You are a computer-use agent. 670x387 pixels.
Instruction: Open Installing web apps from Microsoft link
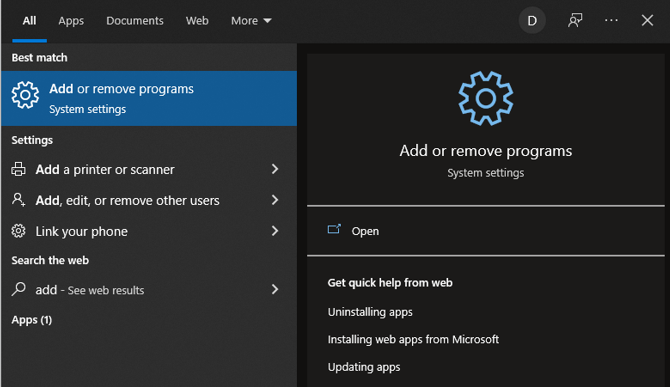(x=413, y=339)
